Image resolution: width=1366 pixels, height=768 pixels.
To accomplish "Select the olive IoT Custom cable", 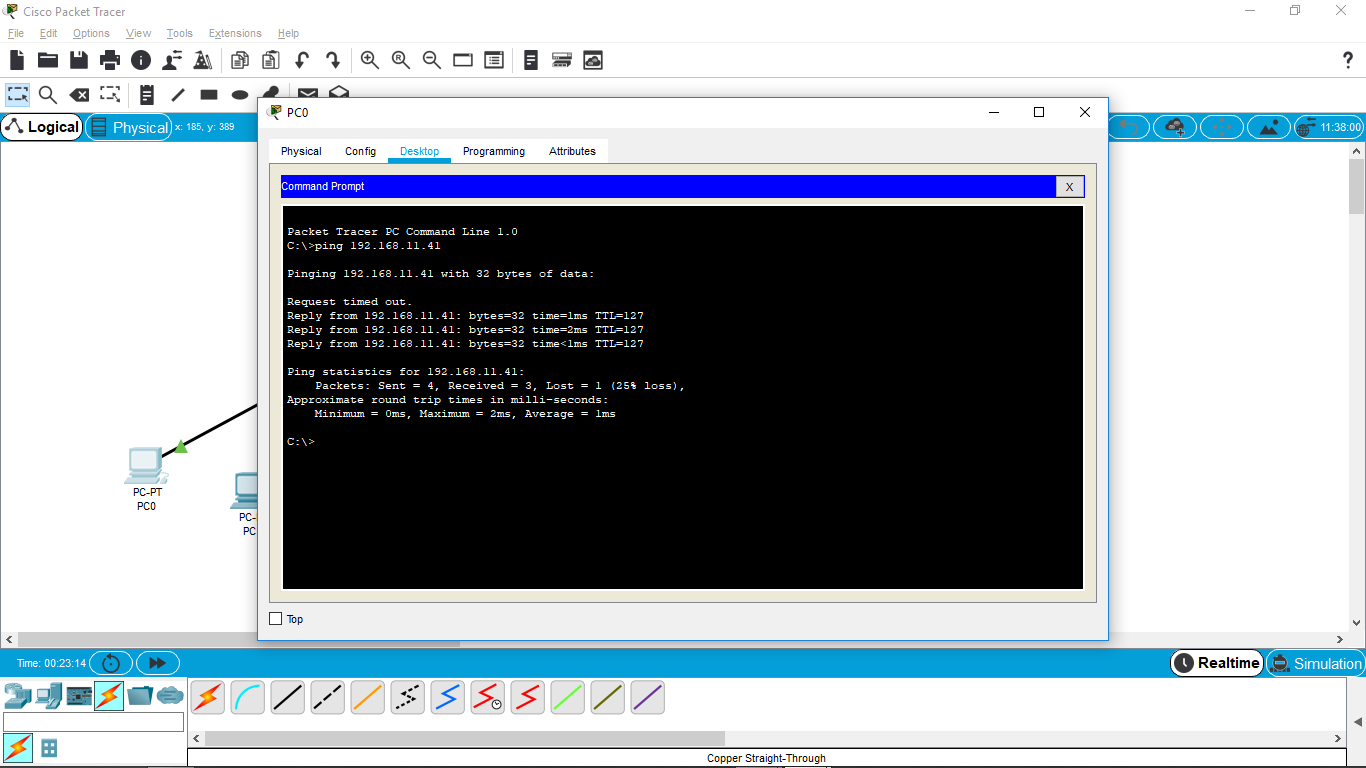I will [x=608, y=697].
